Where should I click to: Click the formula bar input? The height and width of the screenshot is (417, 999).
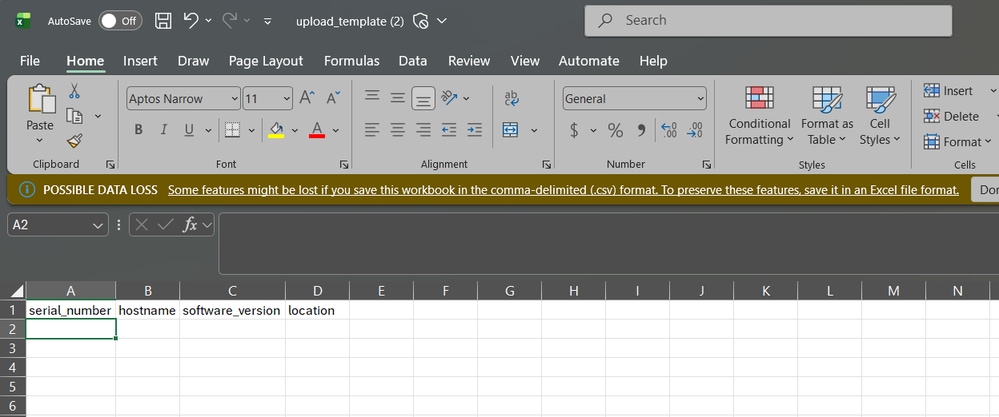point(608,243)
